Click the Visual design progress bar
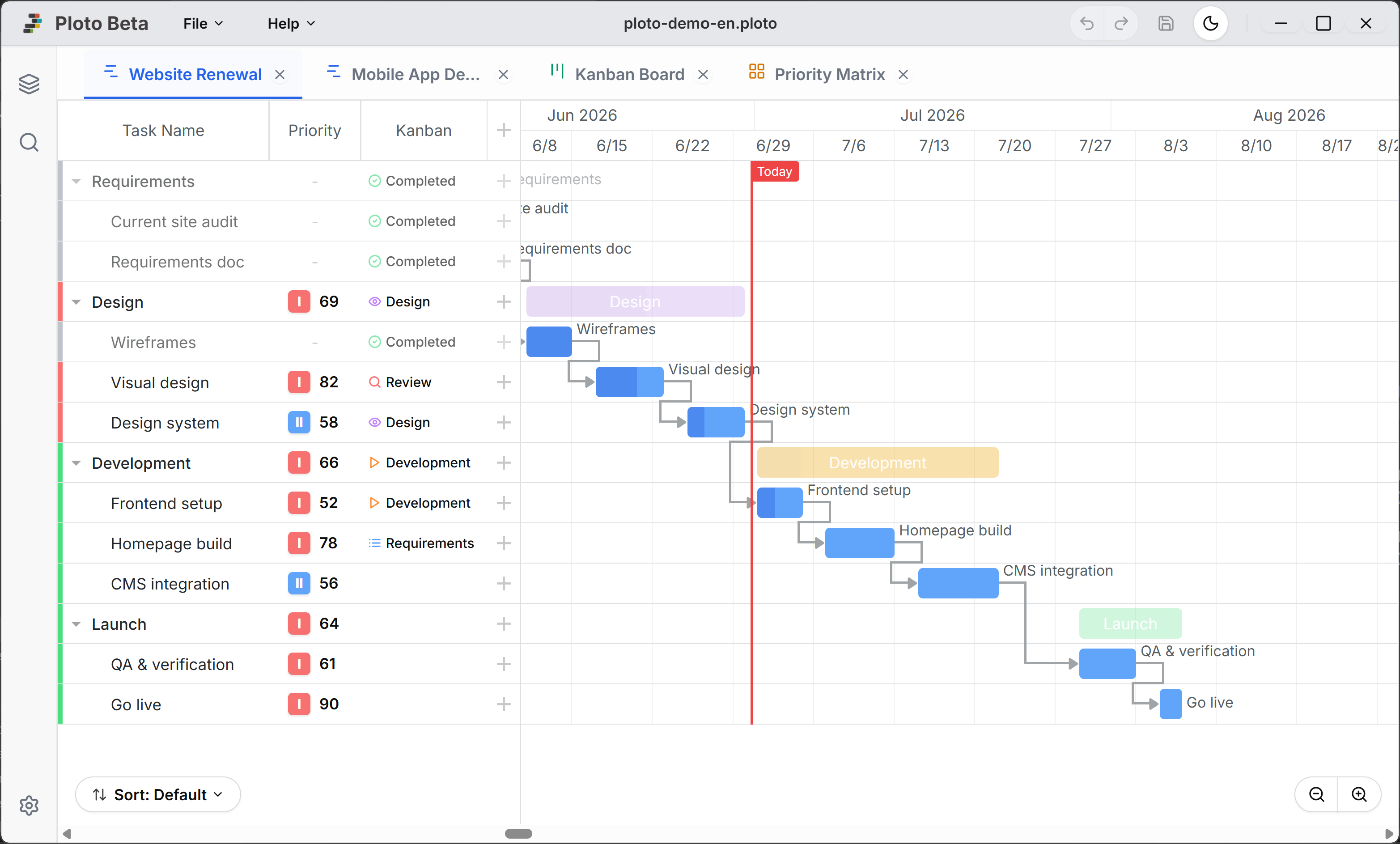This screenshot has width=1400, height=844. [629, 382]
